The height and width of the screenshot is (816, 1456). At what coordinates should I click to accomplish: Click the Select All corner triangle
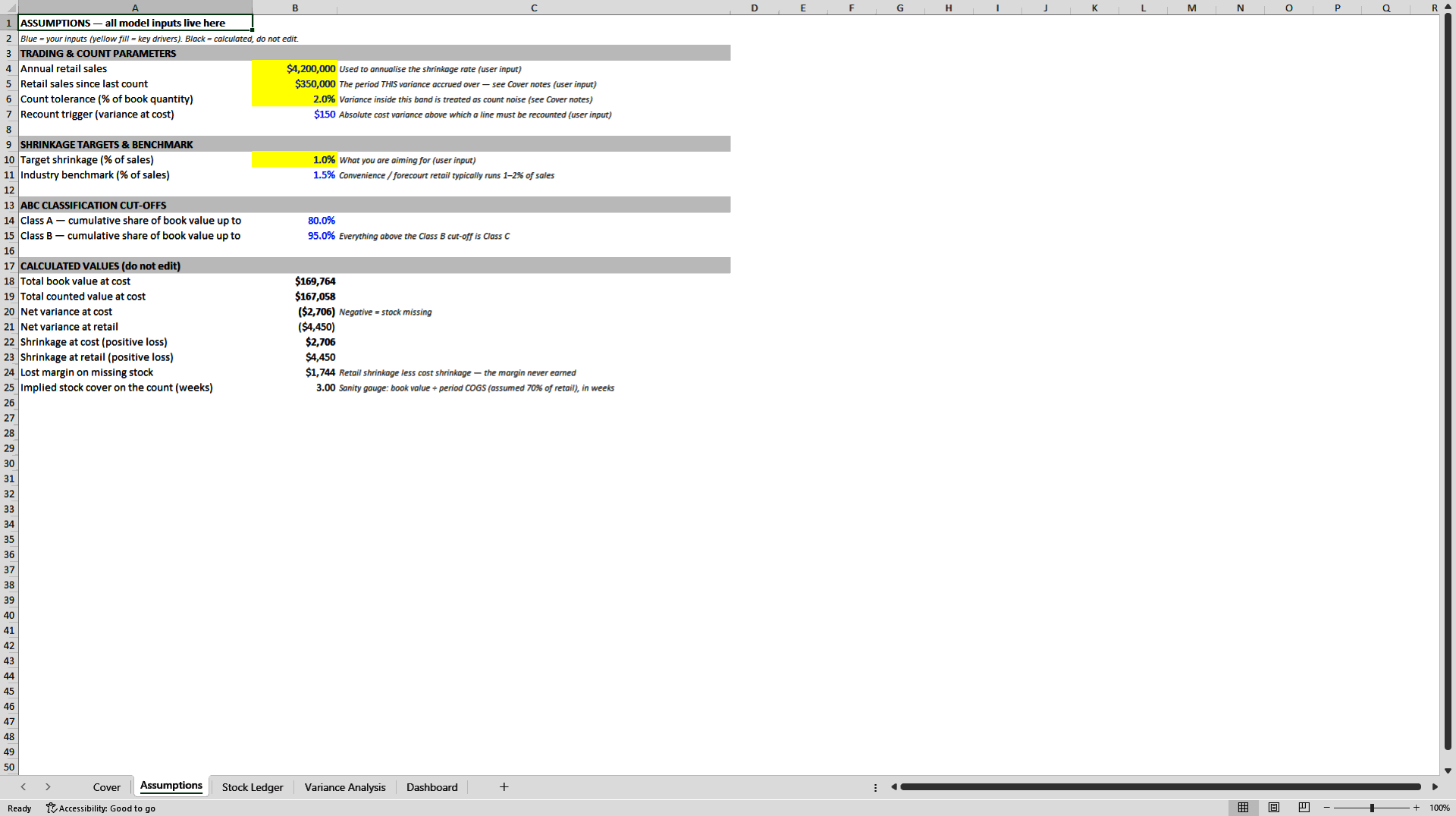pyautogui.click(x=9, y=8)
